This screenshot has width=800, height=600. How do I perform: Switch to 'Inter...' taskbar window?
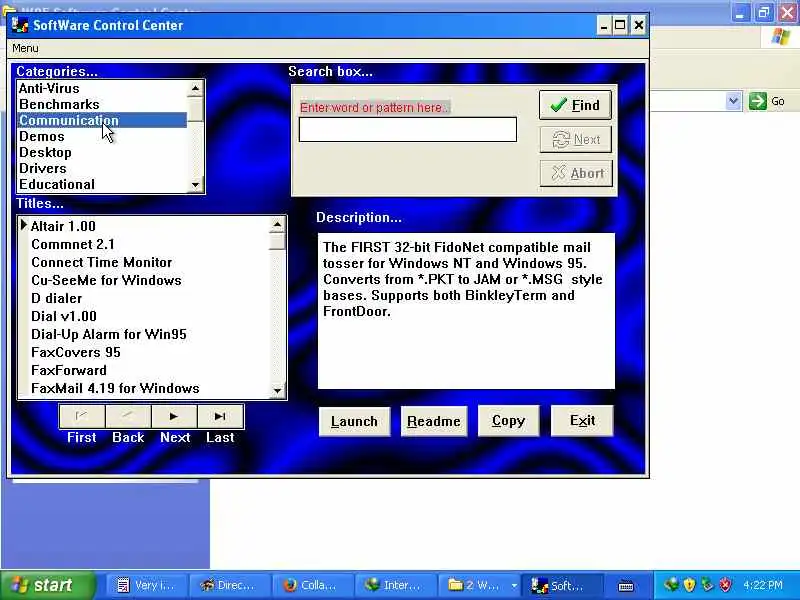[395, 585]
